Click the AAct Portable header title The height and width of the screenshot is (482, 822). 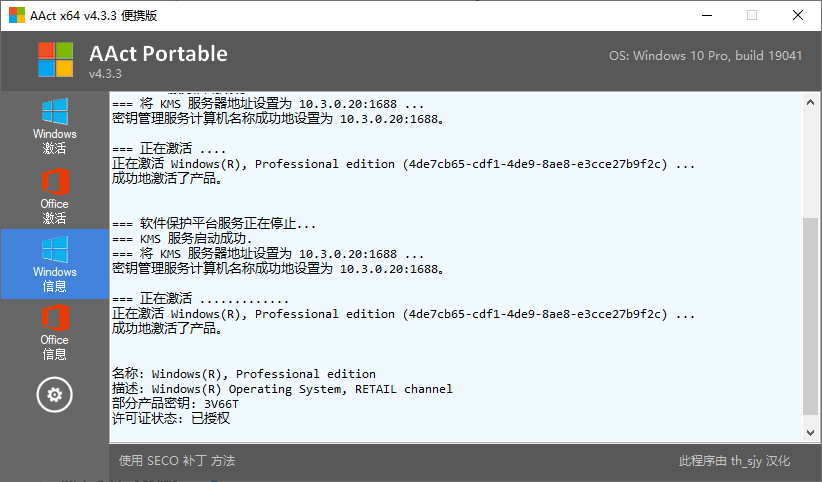[158, 53]
